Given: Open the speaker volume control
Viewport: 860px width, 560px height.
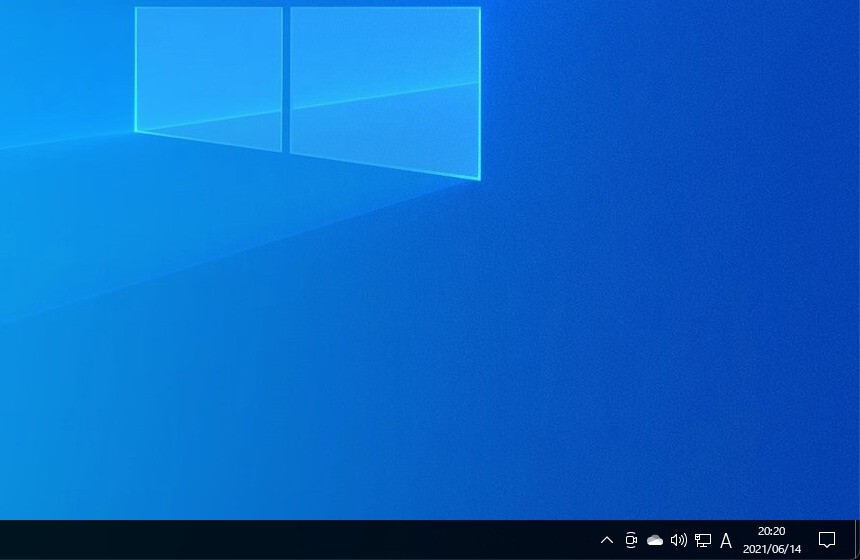Looking at the screenshot, I should [x=679, y=540].
